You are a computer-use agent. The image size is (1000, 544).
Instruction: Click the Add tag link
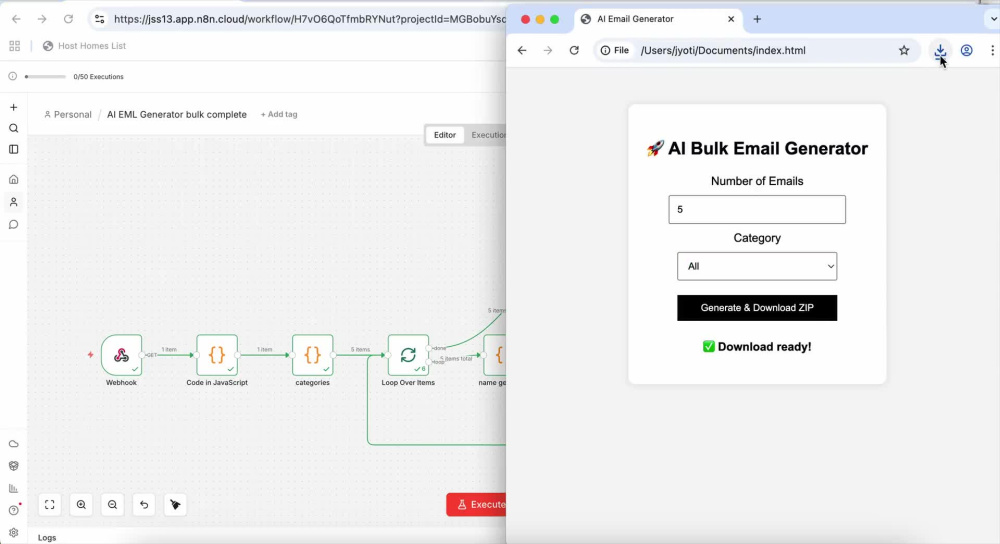click(x=279, y=114)
